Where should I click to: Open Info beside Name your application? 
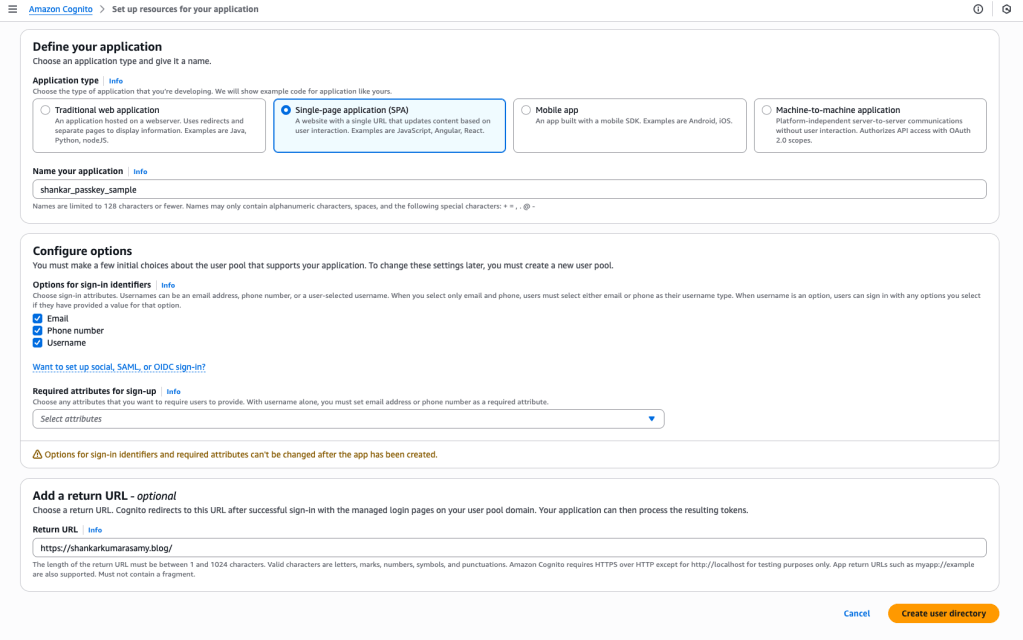[140, 172]
